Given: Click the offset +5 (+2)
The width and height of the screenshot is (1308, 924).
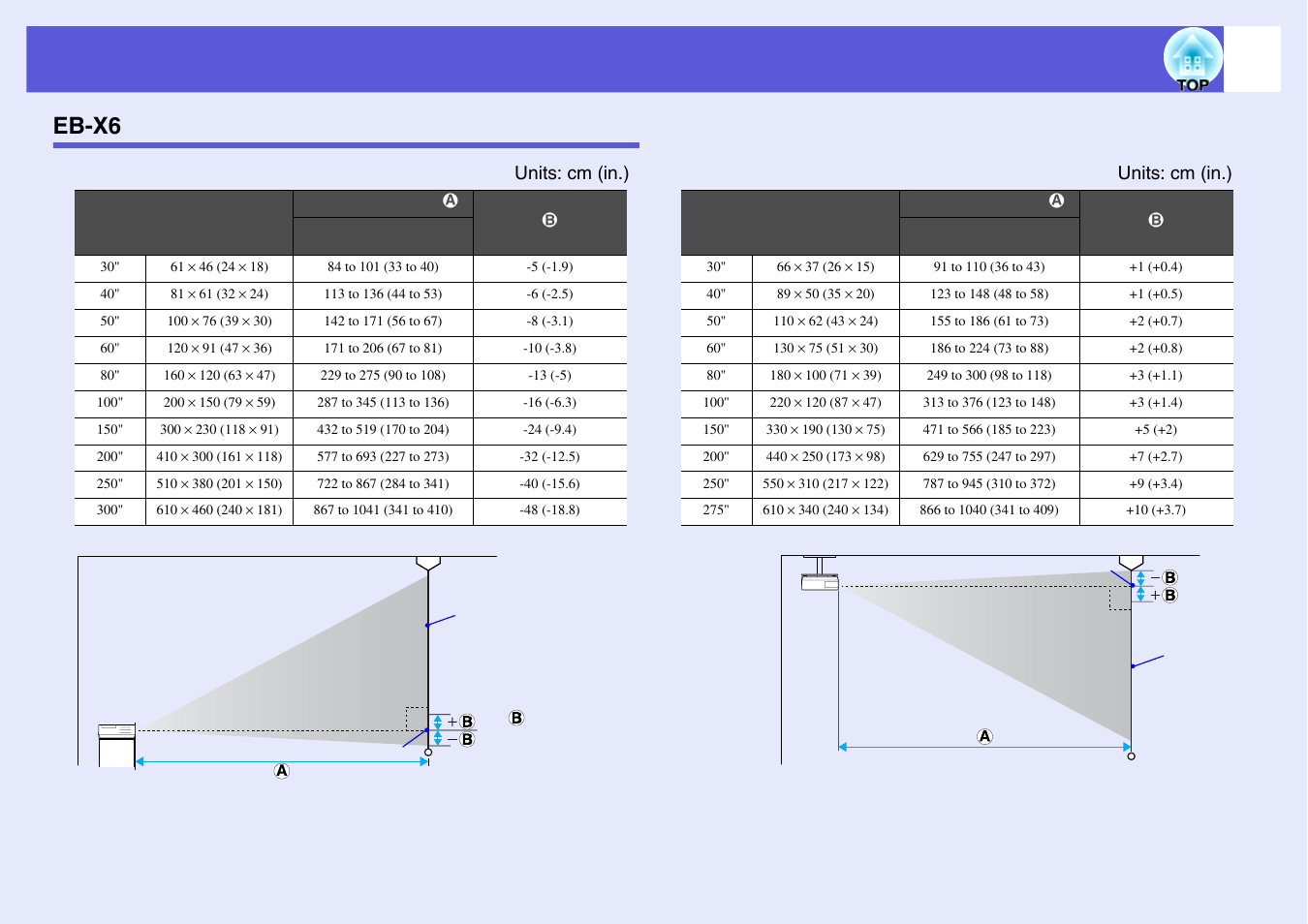Looking at the screenshot, I should pyautogui.click(x=1156, y=430).
